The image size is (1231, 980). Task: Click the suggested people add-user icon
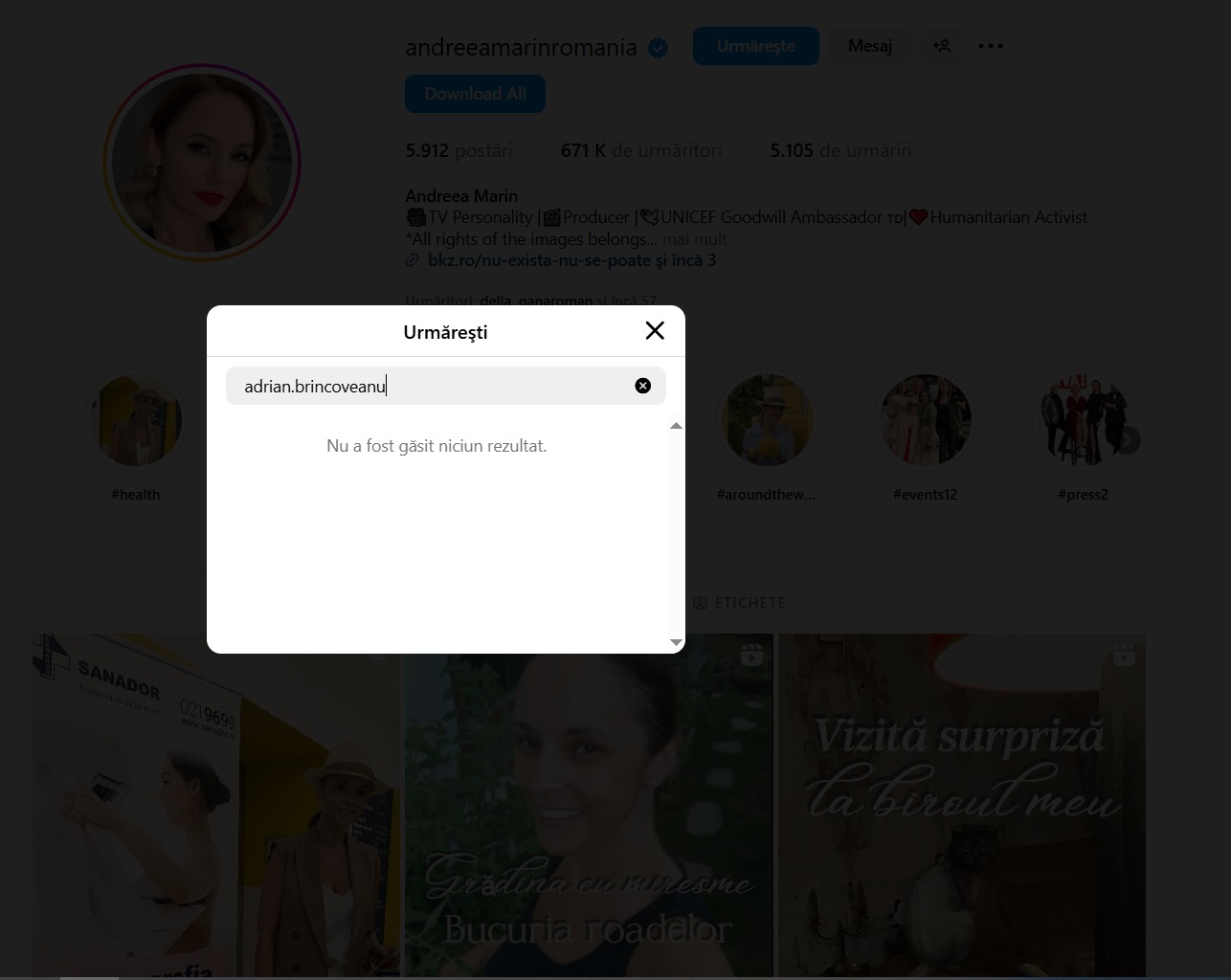[x=942, y=46]
